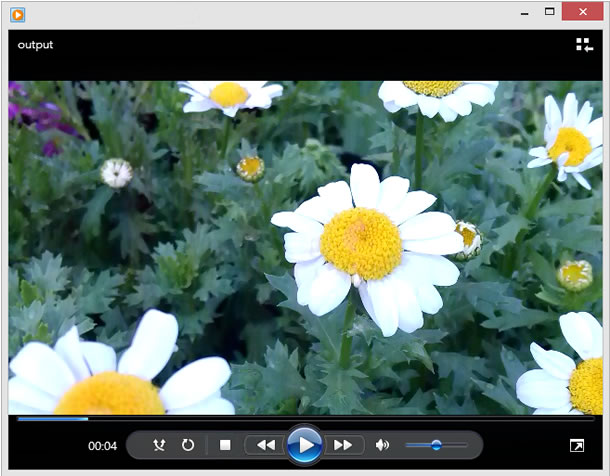Minimize the player window

click(x=525, y=12)
